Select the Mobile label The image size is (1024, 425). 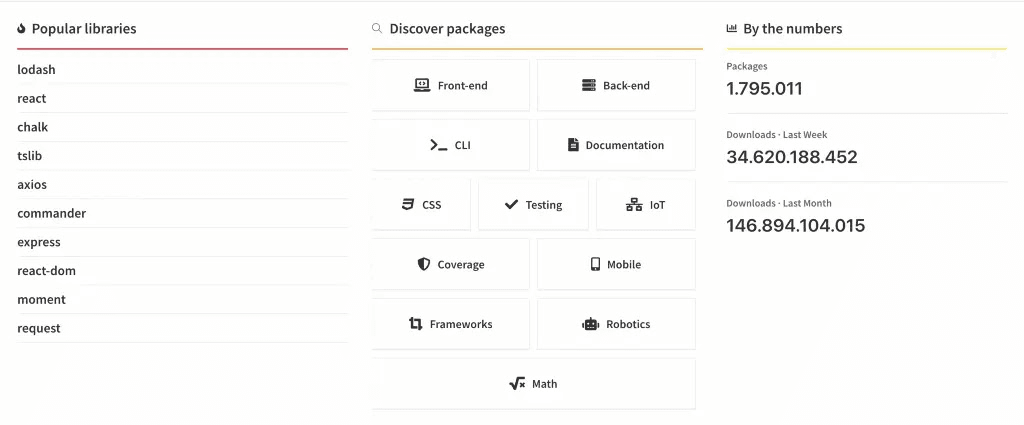point(624,264)
